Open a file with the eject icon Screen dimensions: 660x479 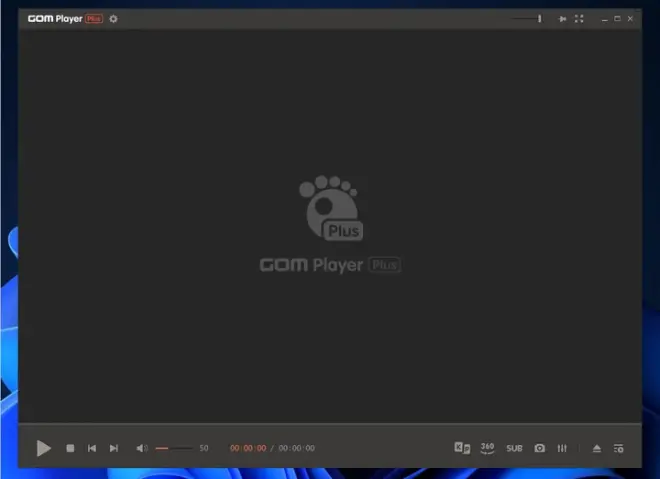(597, 448)
